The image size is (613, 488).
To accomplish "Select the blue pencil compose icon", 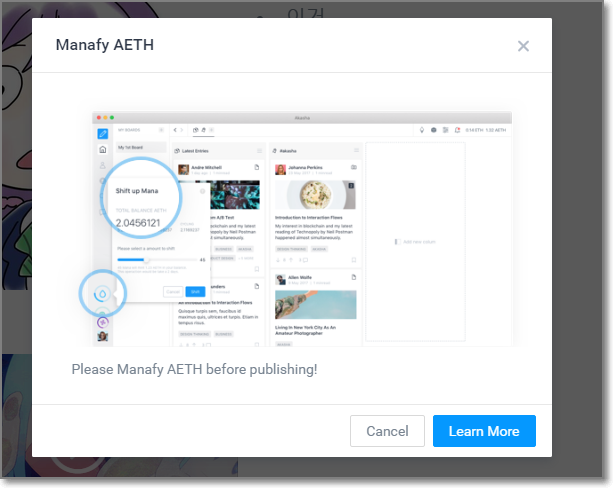I will (103, 134).
